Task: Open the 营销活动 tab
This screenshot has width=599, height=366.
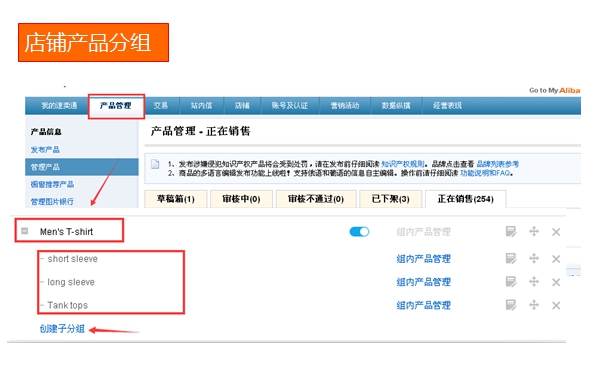Action: click(345, 106)
